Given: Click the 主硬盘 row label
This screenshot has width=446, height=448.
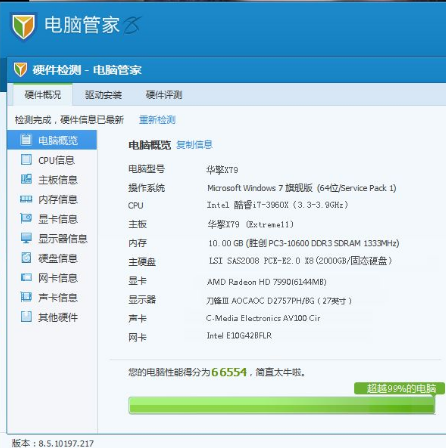Looking at the screenshot, I should [x=142, y=262].
